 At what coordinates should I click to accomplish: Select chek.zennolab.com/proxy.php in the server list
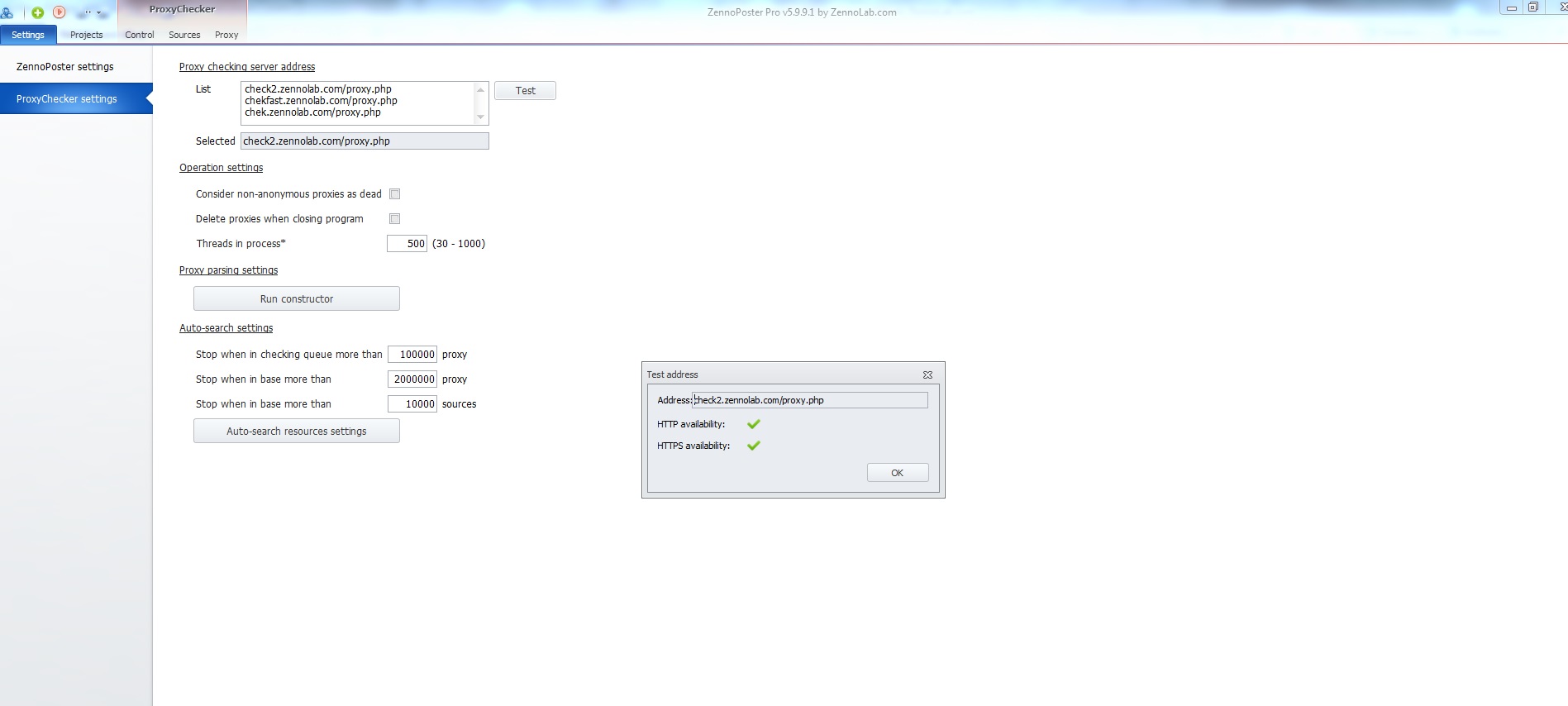[312, 112]
